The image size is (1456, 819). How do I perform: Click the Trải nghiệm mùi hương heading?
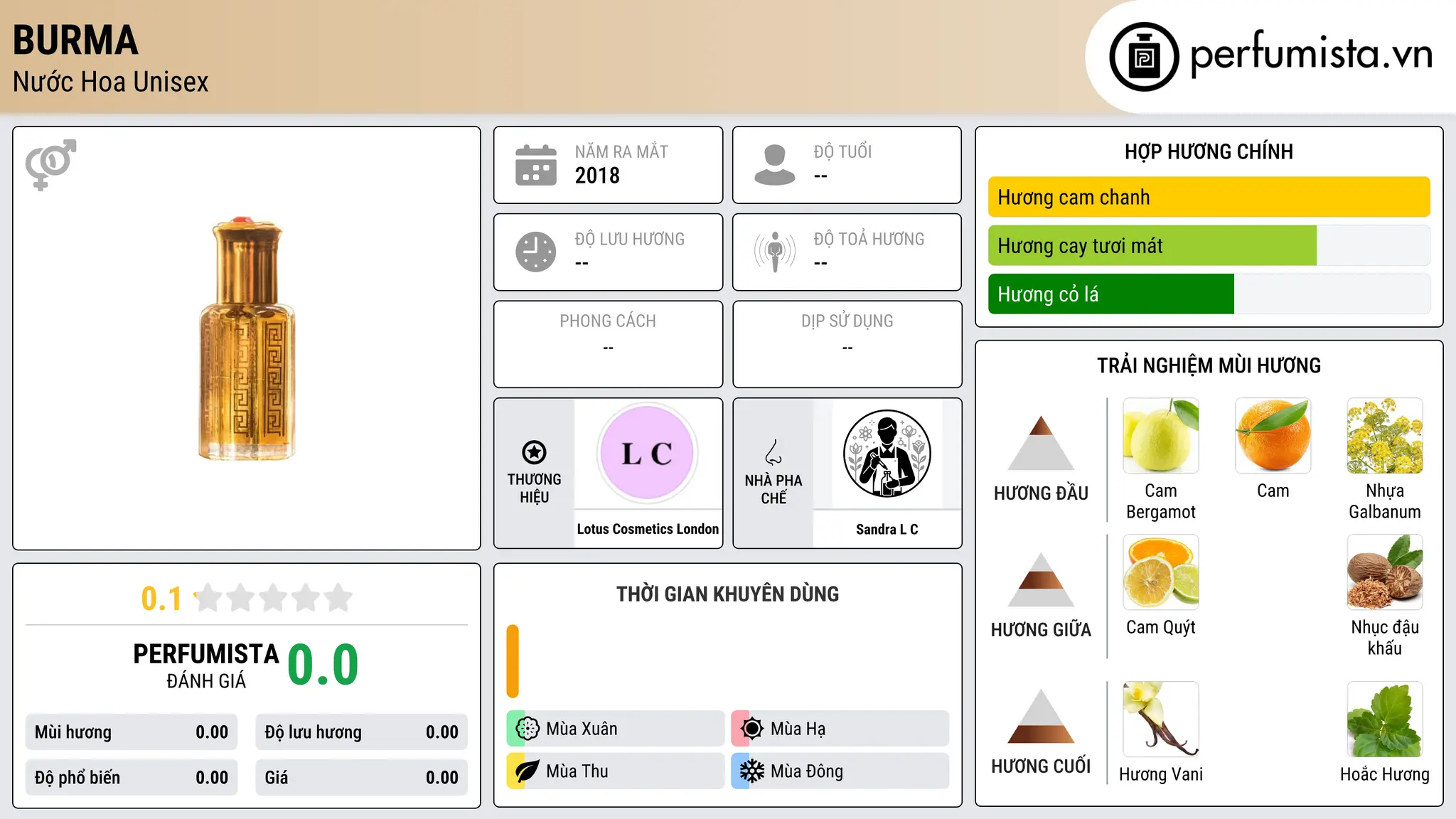click(x=1209, y=365)
